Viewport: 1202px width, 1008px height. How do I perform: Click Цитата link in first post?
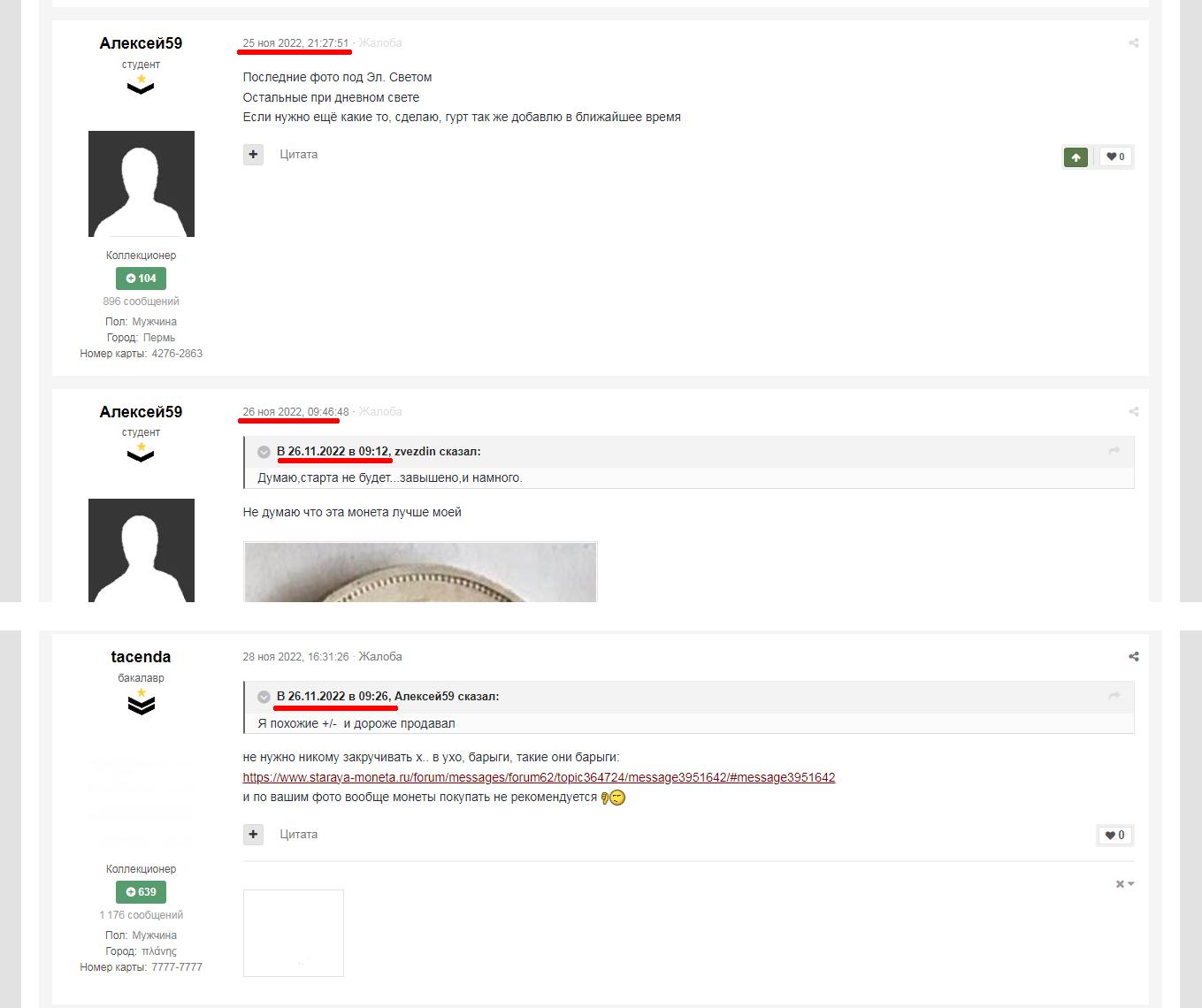click(299, 155)
